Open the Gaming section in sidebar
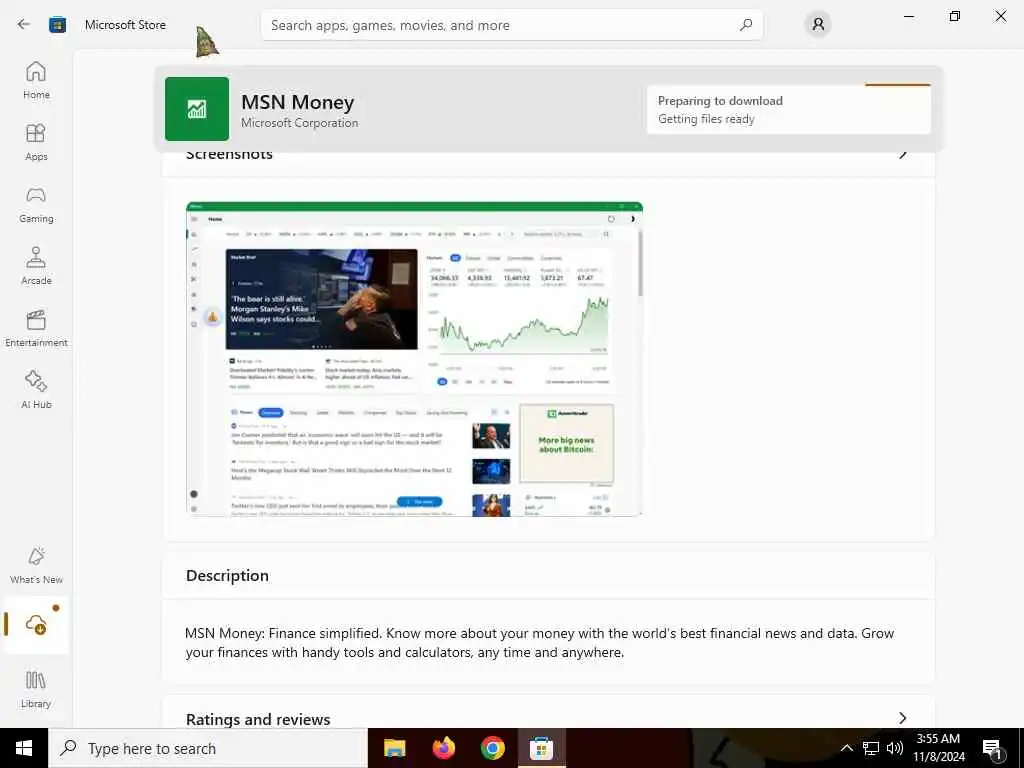Viewport: 1024px width, 768px height. [x=36, y=204]
